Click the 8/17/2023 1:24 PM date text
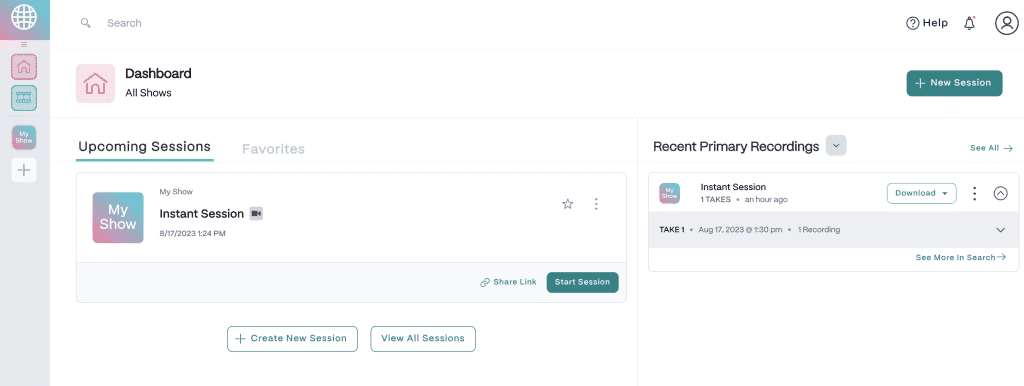Viewport: 1024px width, 386px height. coord(193,233)
